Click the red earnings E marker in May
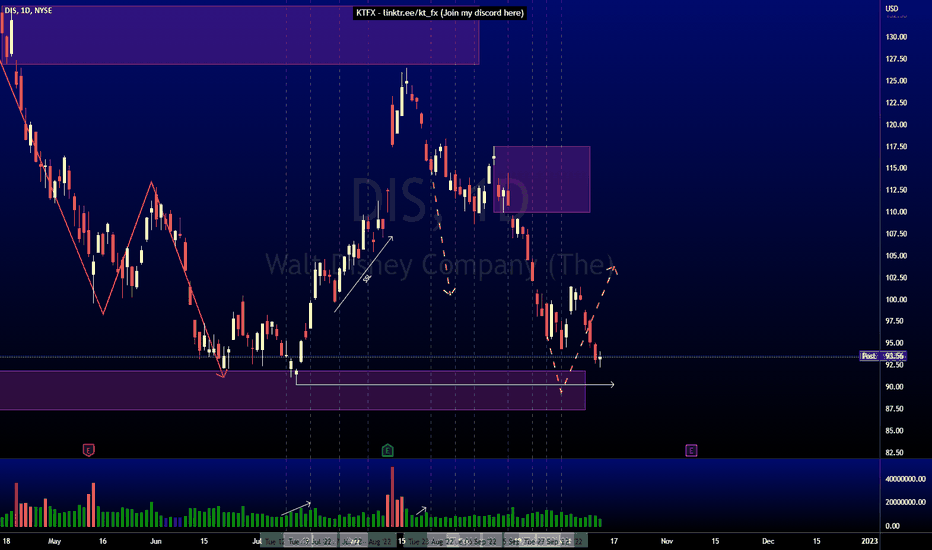The image size is (932, 550). (89, 450)
